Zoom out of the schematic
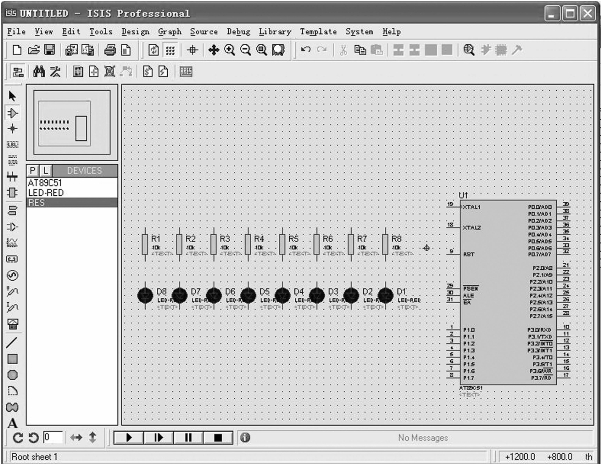The width and height of the screenshot is (601, 464). coord(245,50)
